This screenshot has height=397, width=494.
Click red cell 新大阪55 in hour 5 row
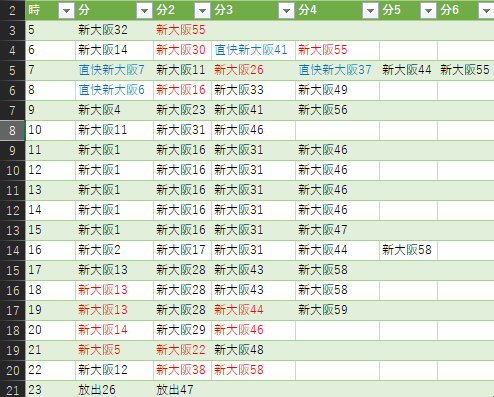(181, 30)
